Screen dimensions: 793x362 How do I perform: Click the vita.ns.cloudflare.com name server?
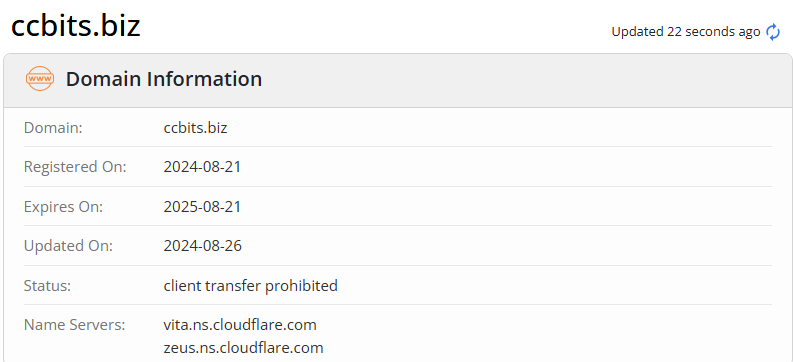coord(240,325)
